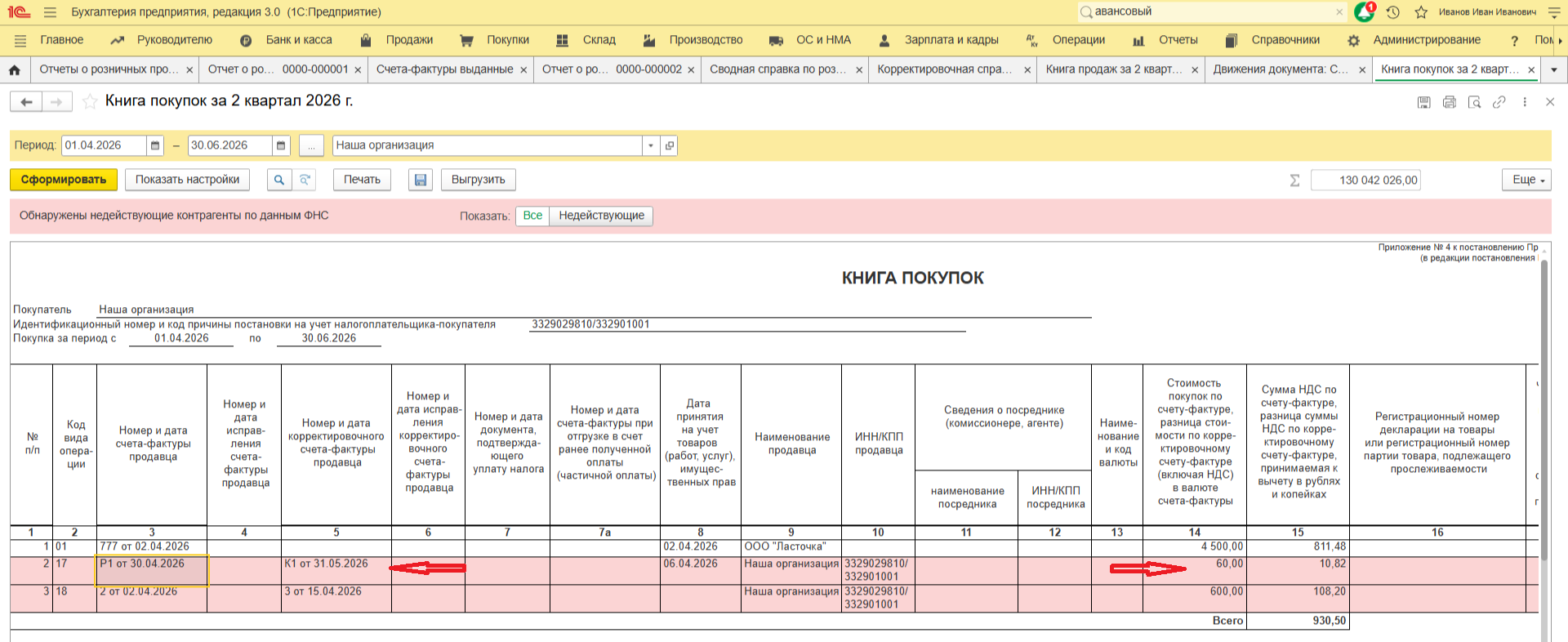Open the history clock icon

1393,12
